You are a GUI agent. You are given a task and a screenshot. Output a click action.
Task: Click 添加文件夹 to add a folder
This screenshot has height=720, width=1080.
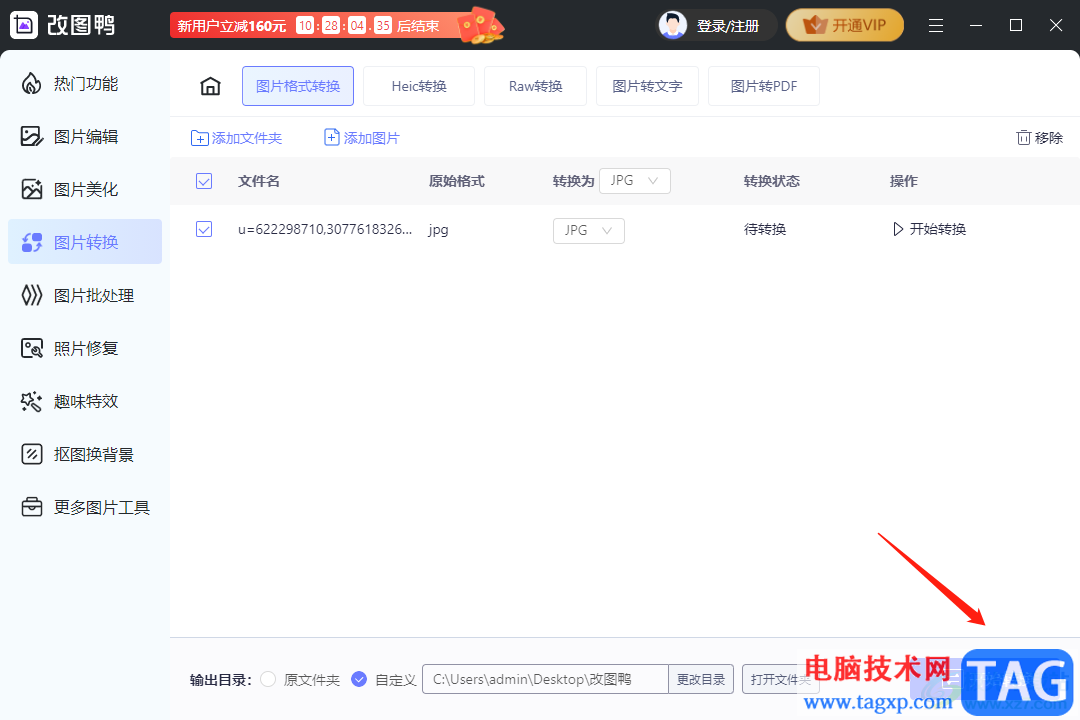click(x=236, y=138)
